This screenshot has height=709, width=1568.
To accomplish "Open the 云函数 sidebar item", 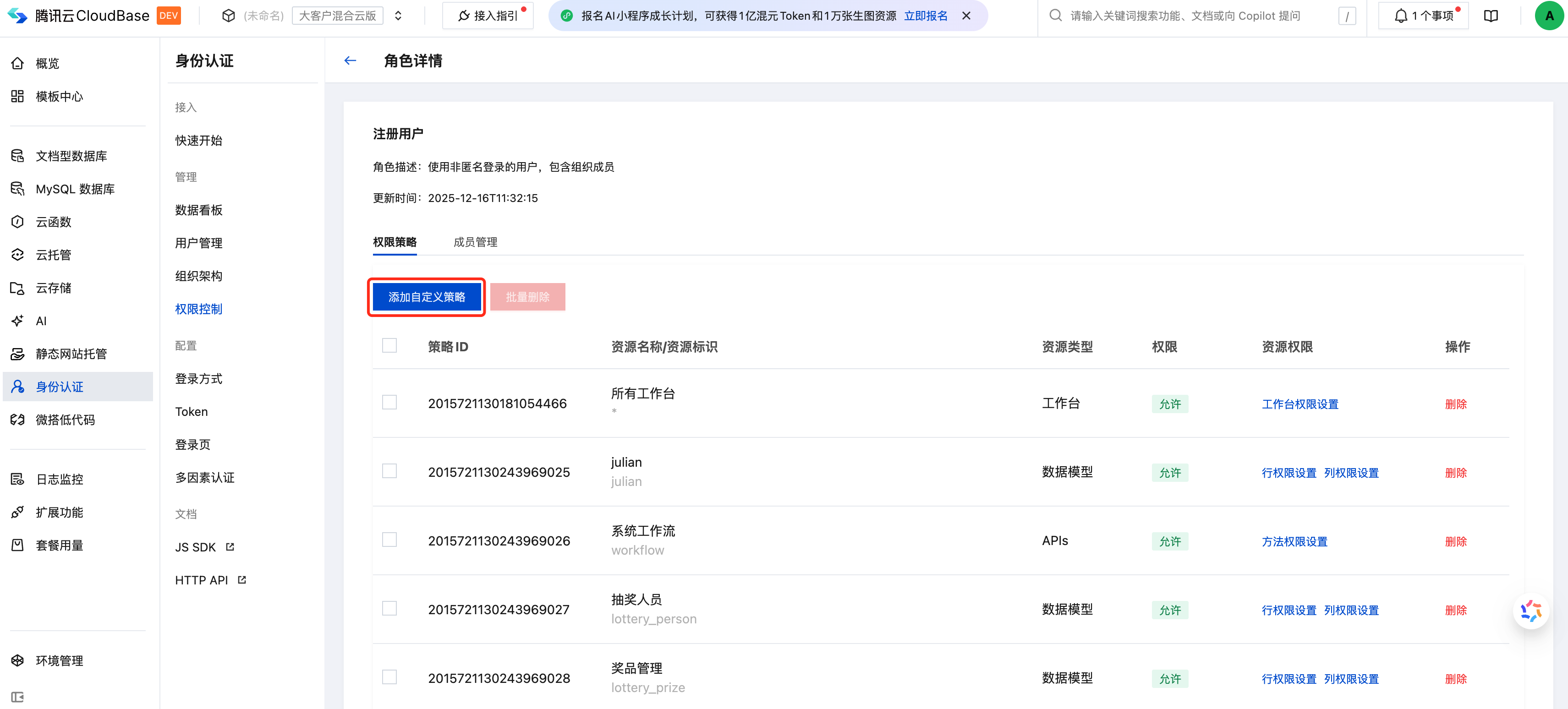I will pos(54,222).
